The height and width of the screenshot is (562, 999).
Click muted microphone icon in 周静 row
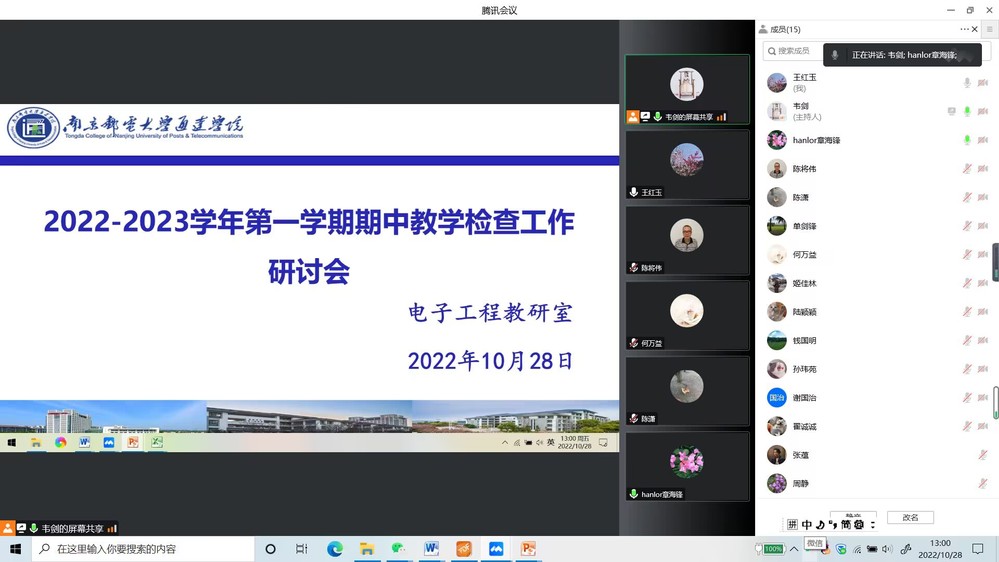point(983,484)
